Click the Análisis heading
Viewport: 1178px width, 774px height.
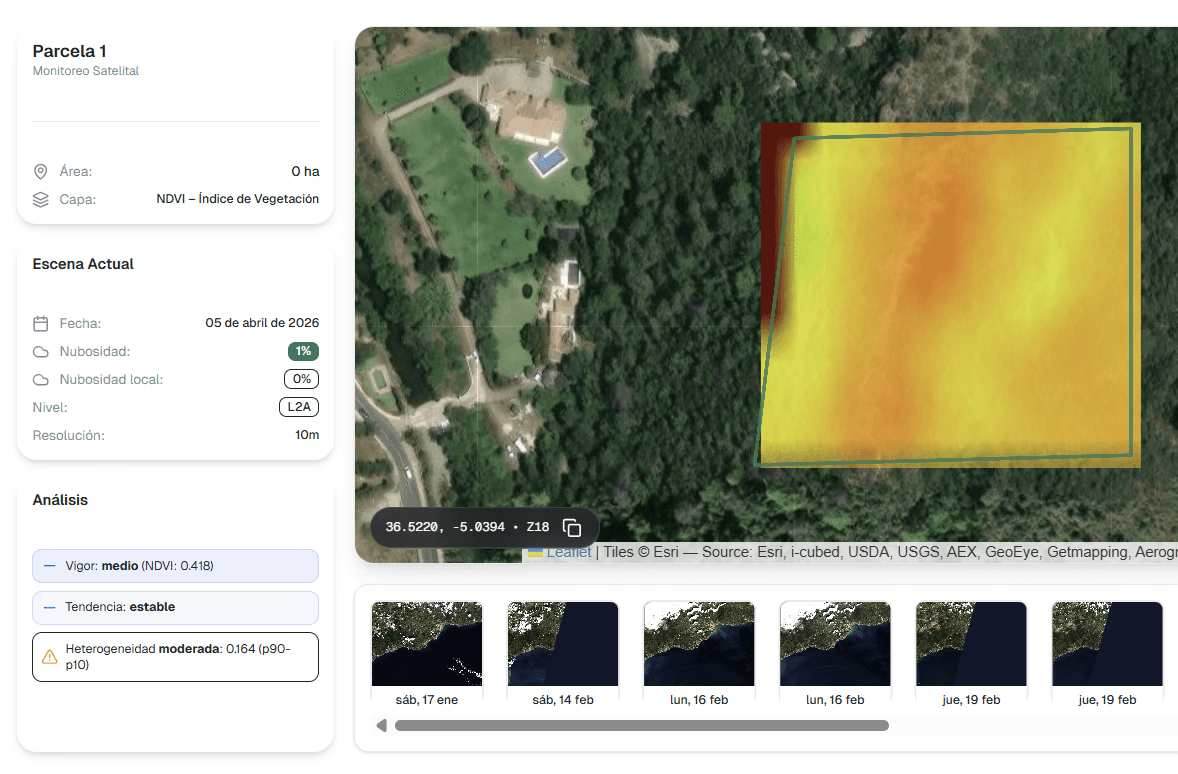[60, 500]
